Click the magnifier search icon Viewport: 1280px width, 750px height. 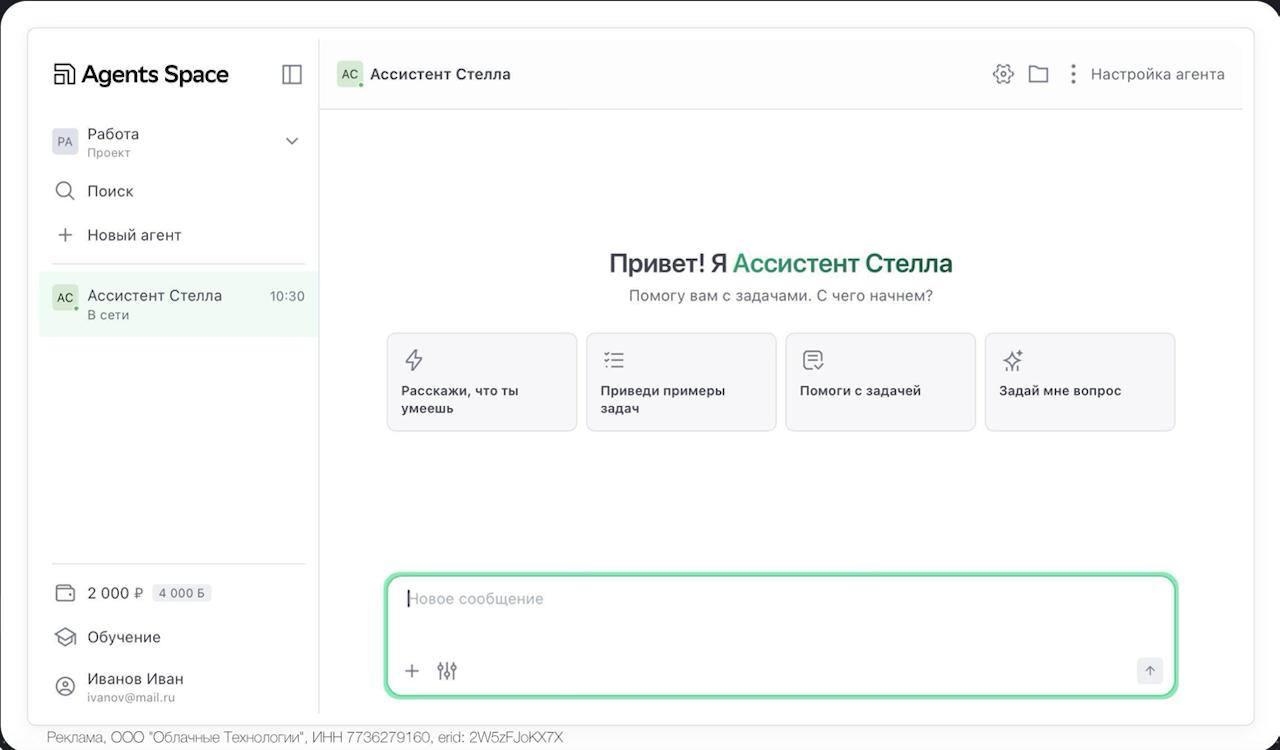(65, 191)
